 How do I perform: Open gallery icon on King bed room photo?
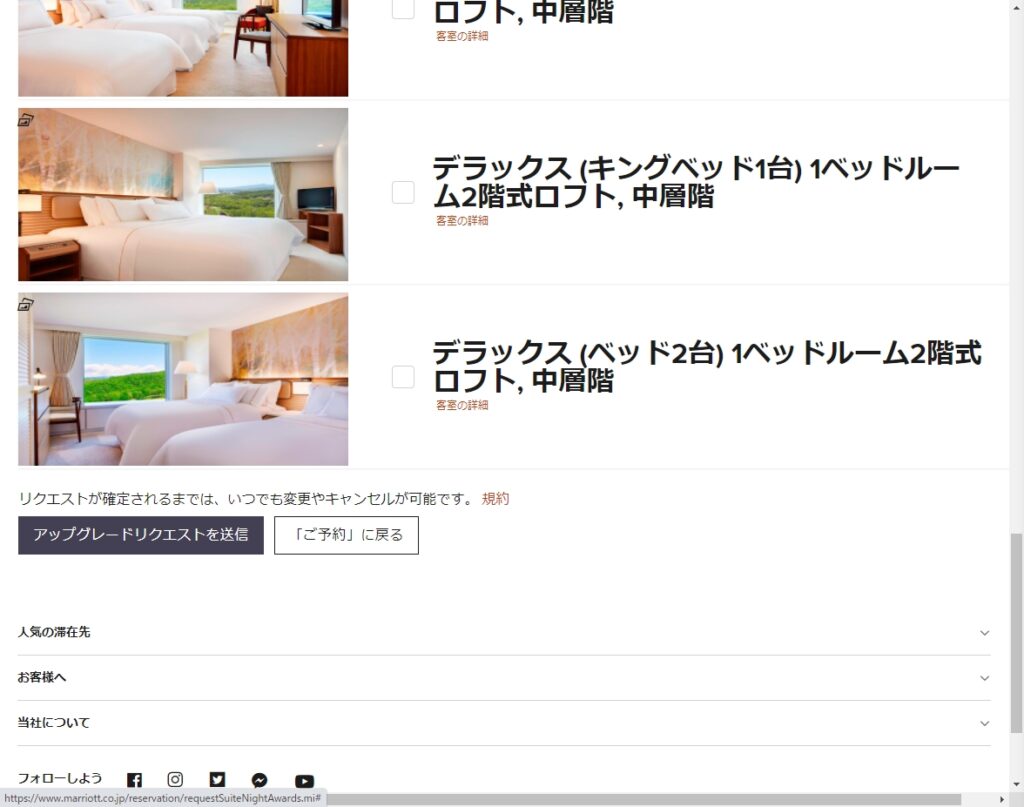click(25, 119)
